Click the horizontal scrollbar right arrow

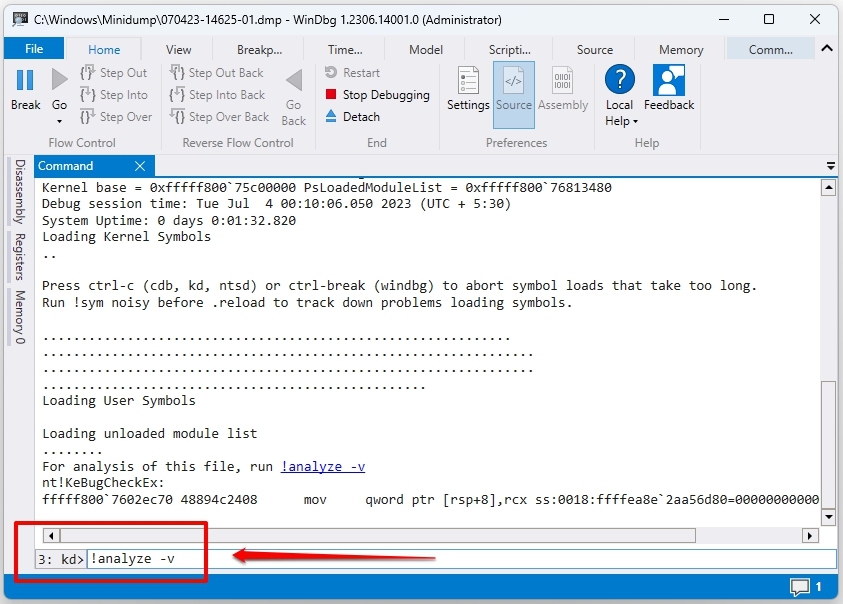(810, 536)
